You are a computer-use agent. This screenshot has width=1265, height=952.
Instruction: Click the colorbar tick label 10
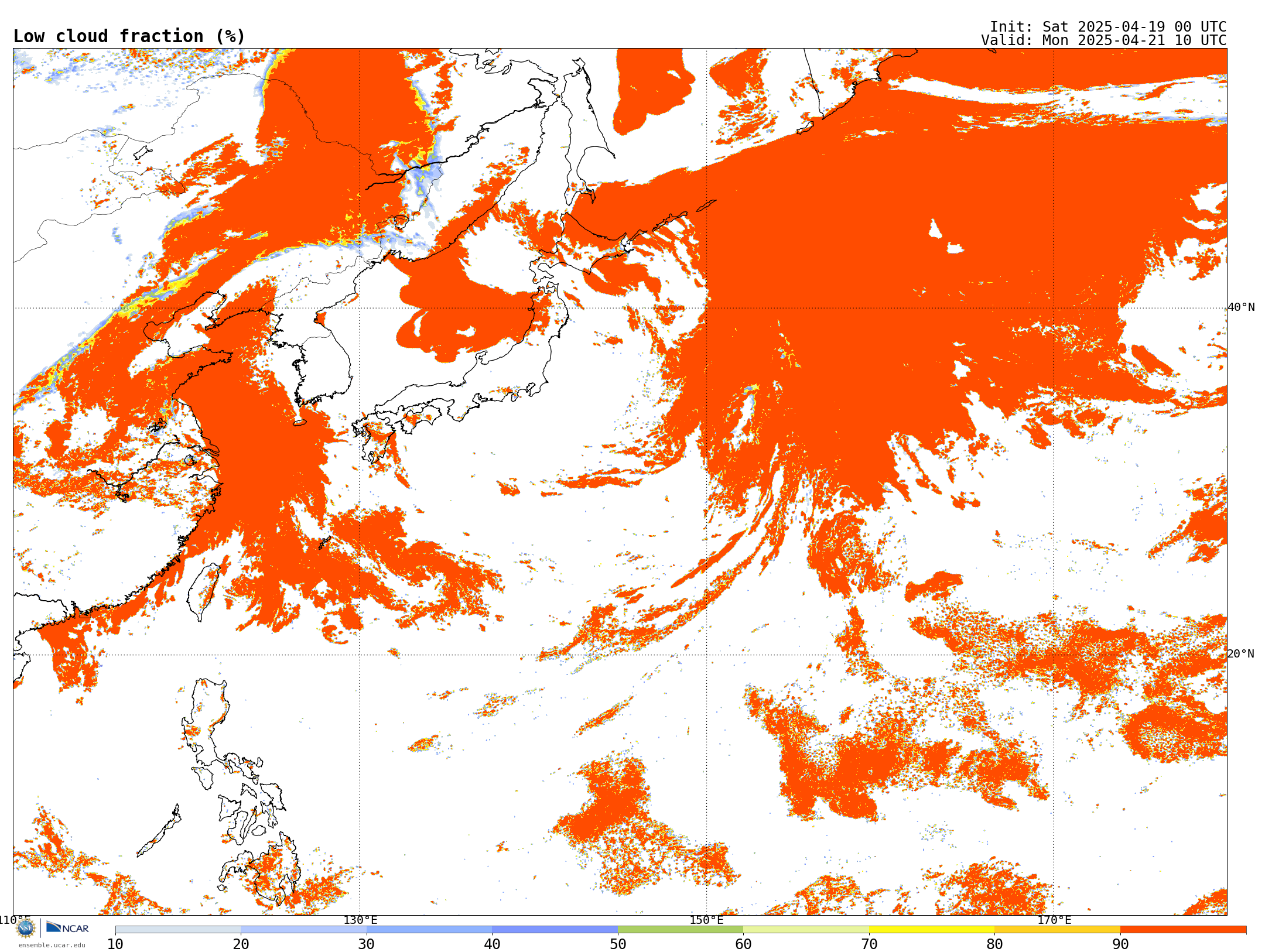point(115,944)
